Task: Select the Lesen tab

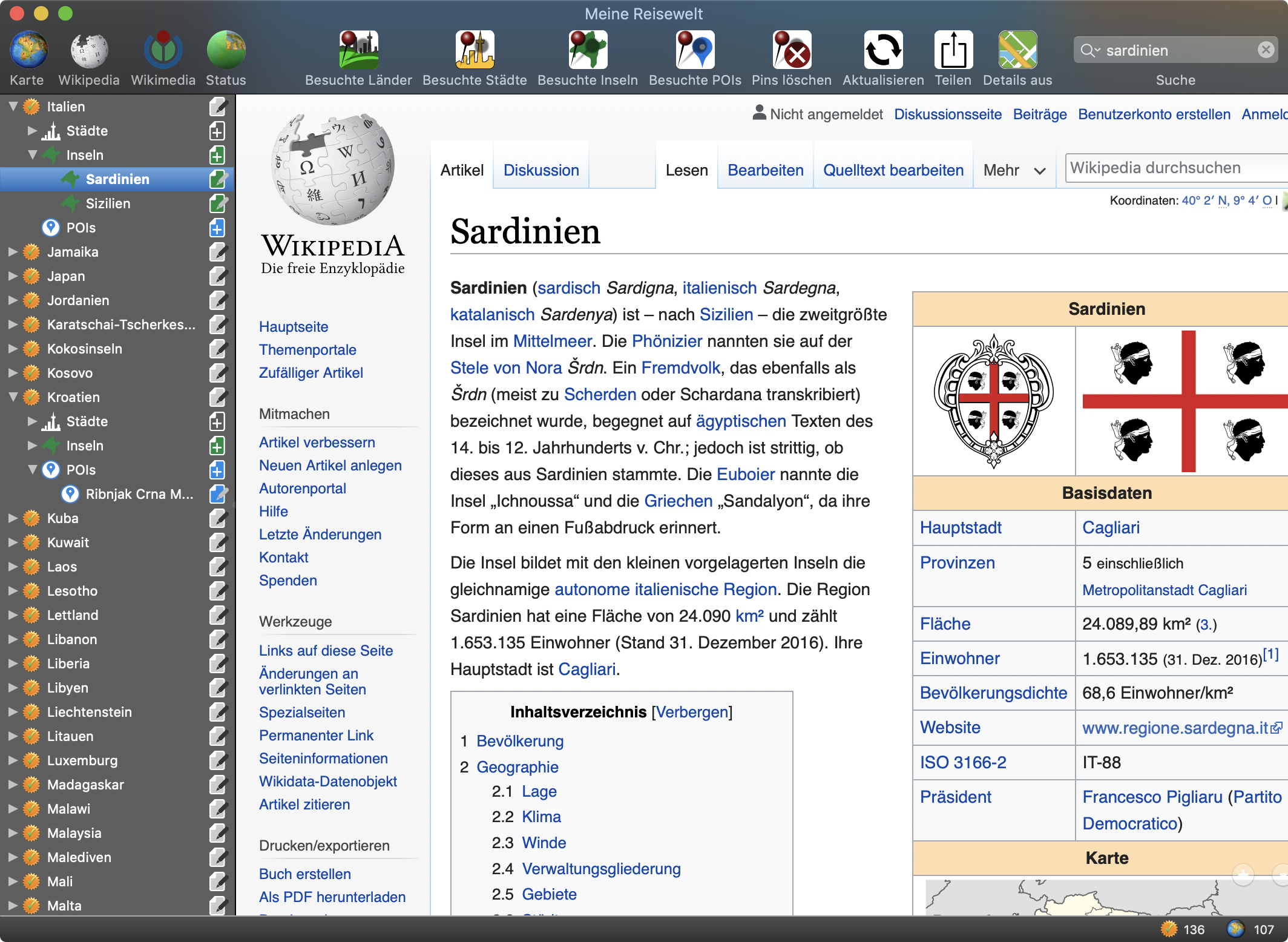Action: [686, 170]
